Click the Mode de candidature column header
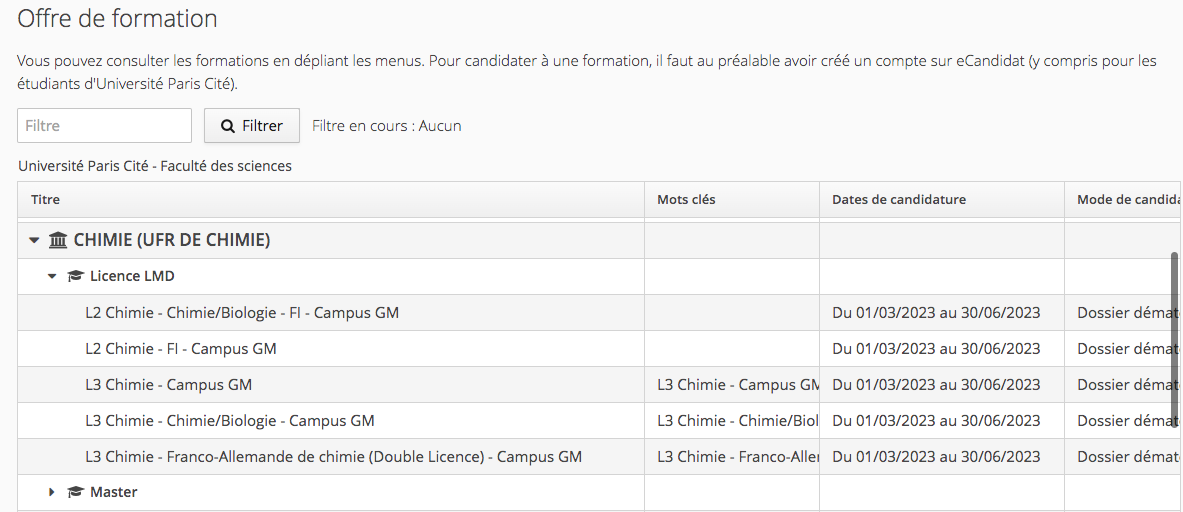Image resolution: width=1183 pixels, height=512 pixels. (1123, 200)
